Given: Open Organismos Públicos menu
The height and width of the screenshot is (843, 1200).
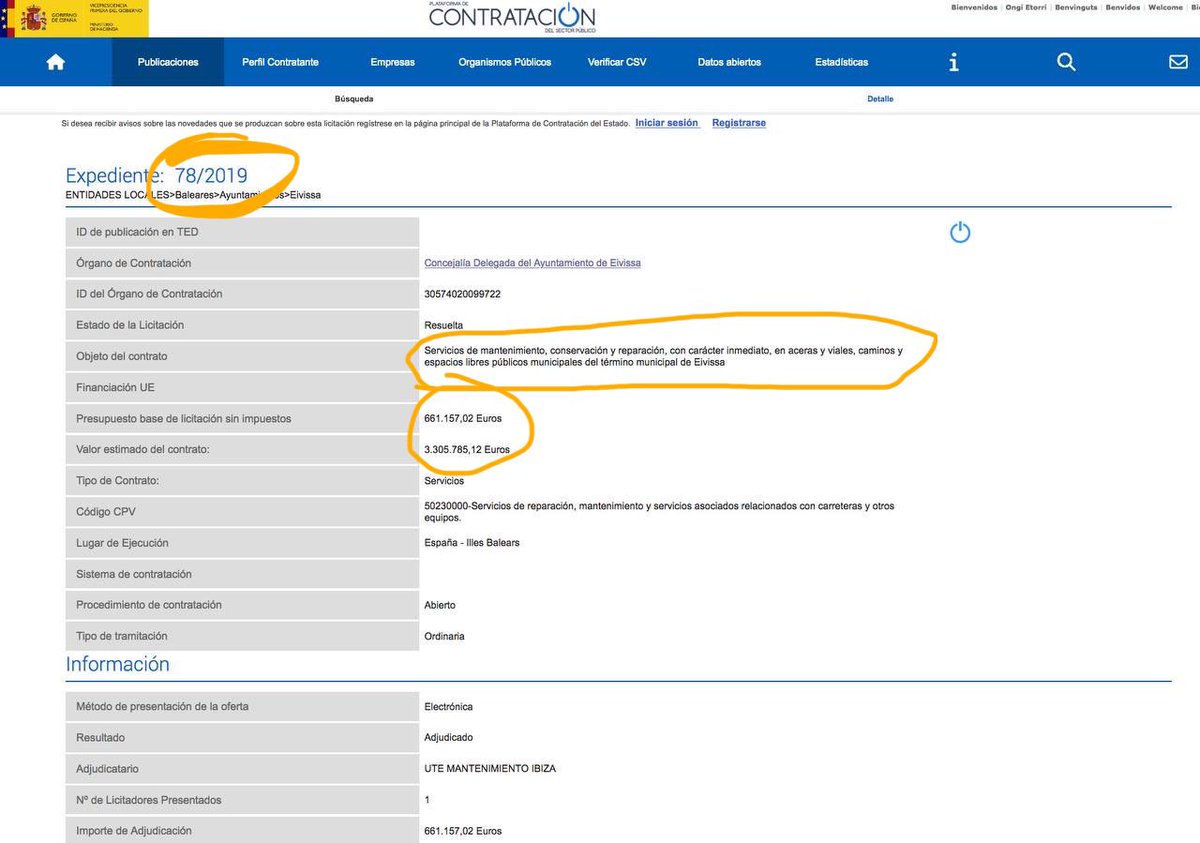Looking at the screenshot, I should (505, 62).
